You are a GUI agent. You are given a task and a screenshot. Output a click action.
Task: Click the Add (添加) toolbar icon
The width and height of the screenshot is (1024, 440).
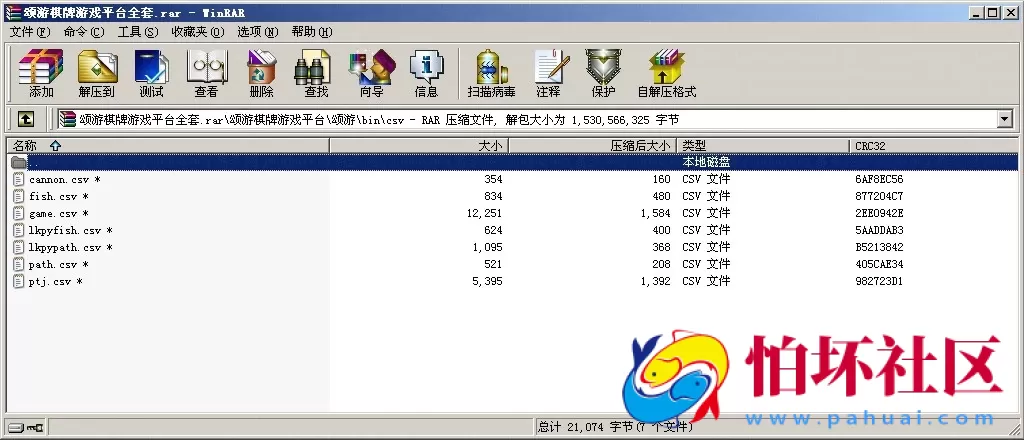point(40,72)
